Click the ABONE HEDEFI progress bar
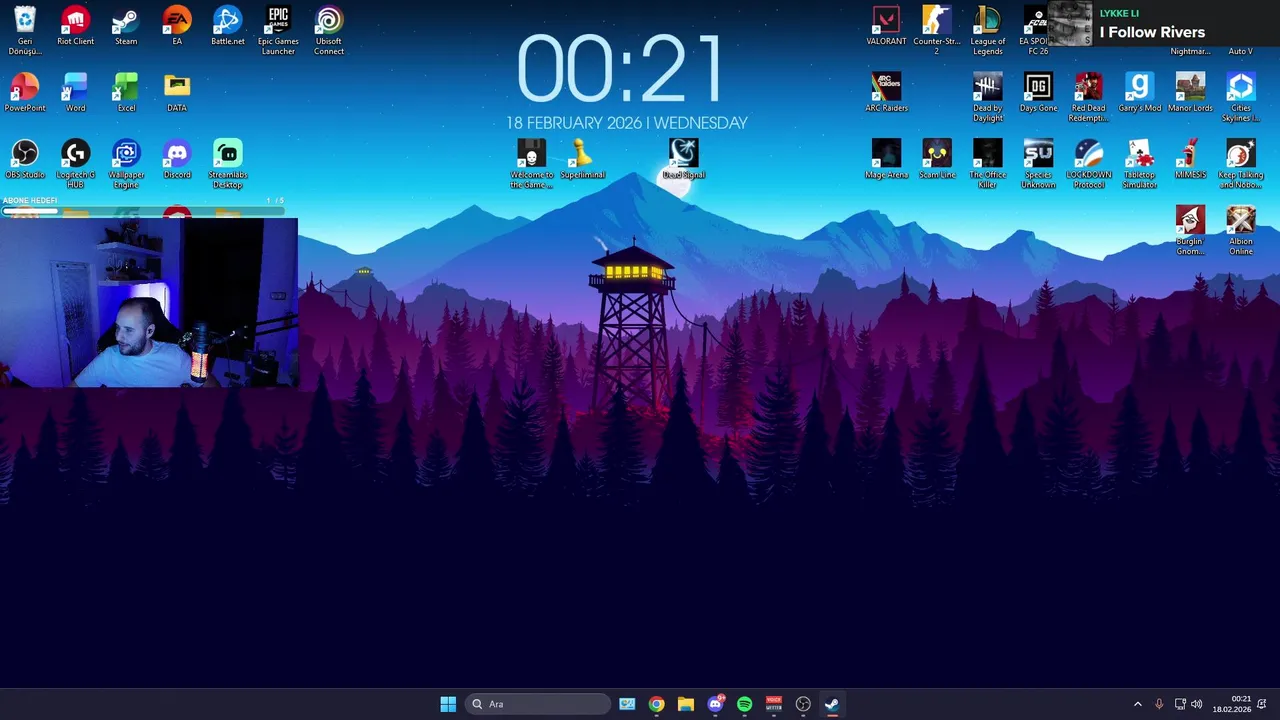This screenshot has width=1280, height=720. pos(143,211)
